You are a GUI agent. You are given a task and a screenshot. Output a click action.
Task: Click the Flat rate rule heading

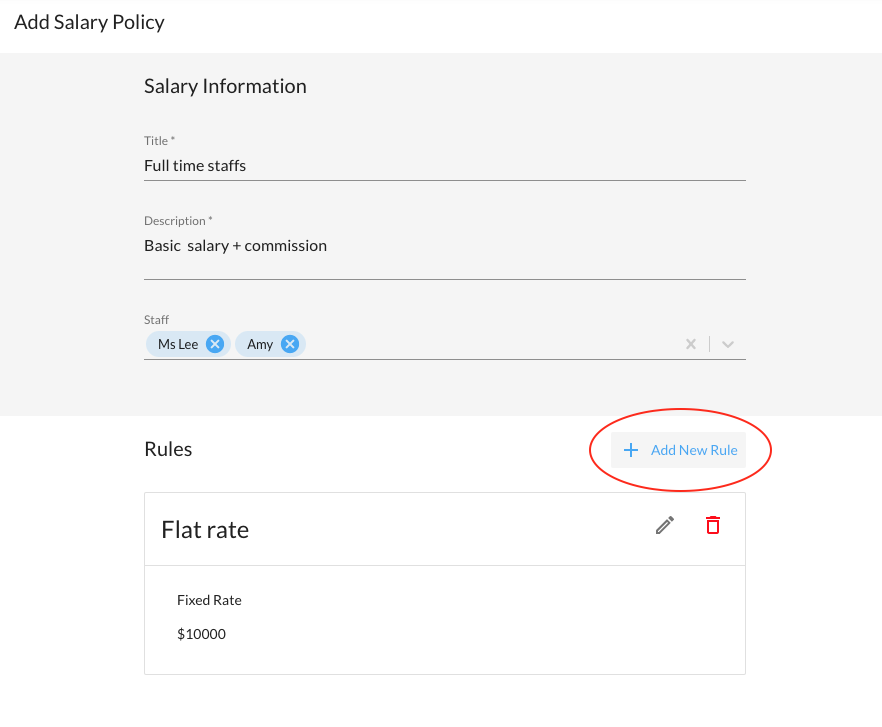coord(205,530)
